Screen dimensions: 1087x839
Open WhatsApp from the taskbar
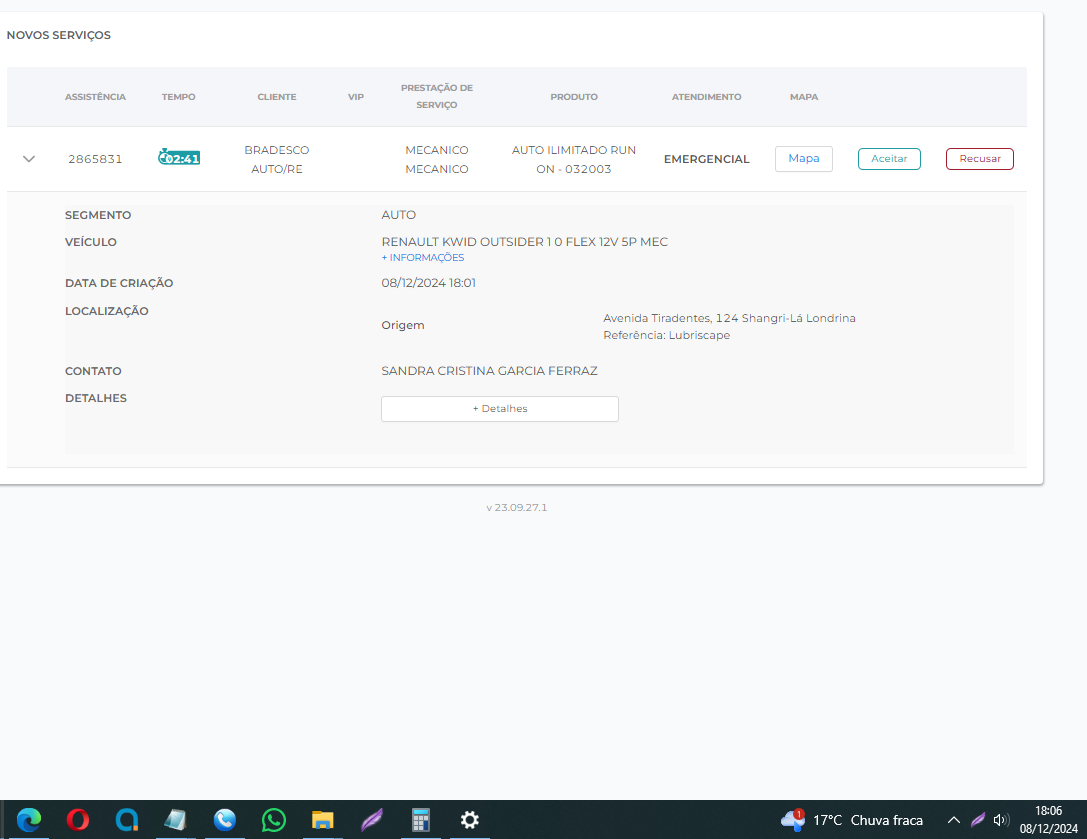[273, 820]
